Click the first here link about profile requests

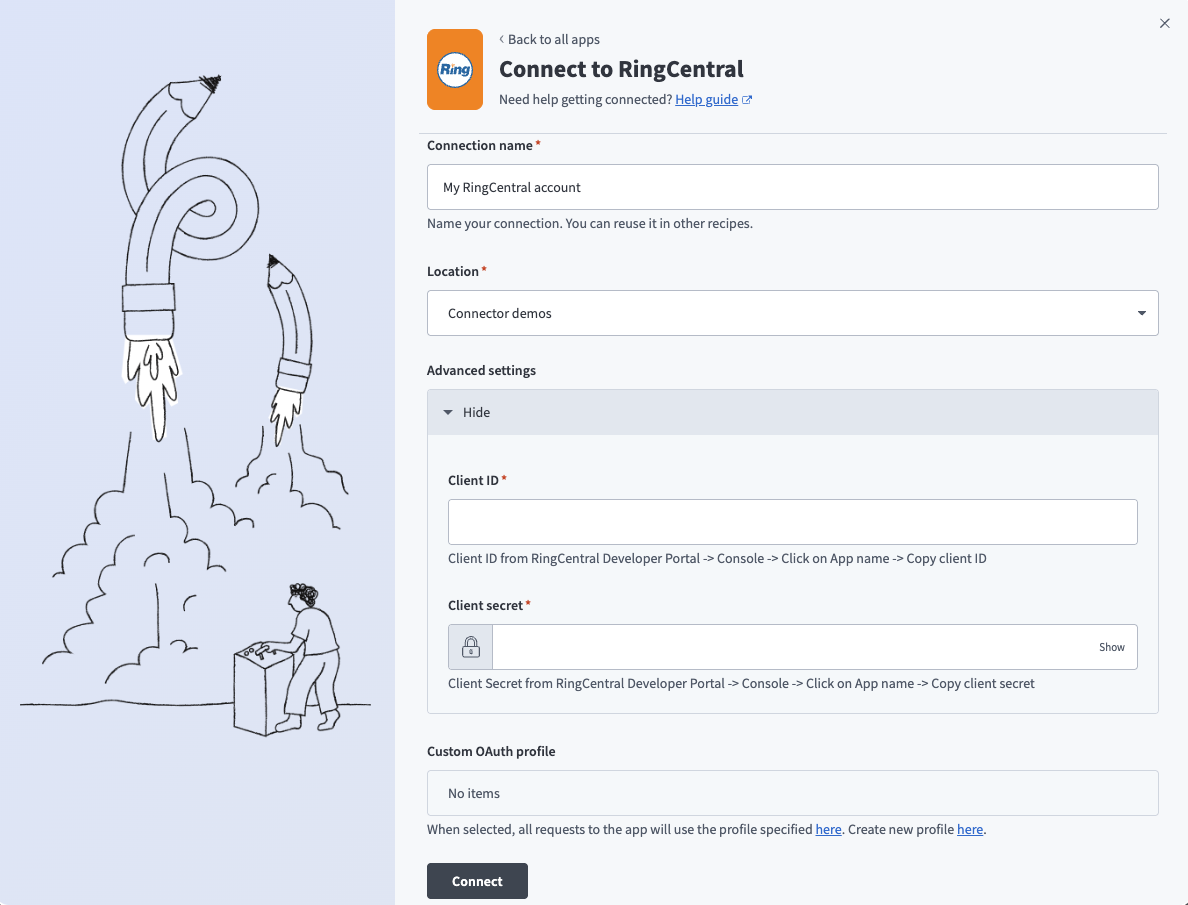click(827, 829)
